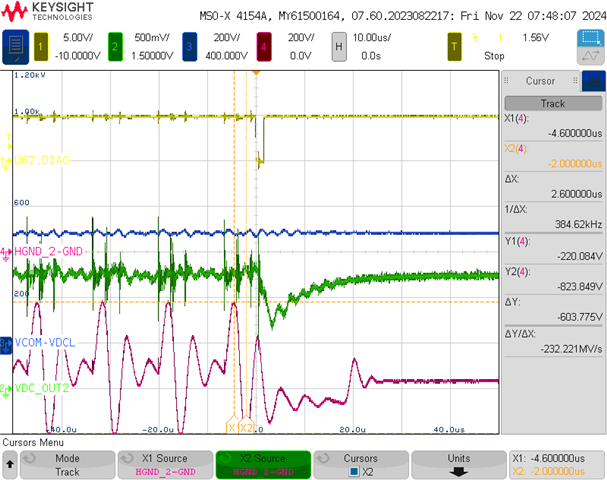Click the Cursors Menu title
Image resolution: width=607 pixels, height=480 pixels.
pyautogui.click(x=33, y=442)
